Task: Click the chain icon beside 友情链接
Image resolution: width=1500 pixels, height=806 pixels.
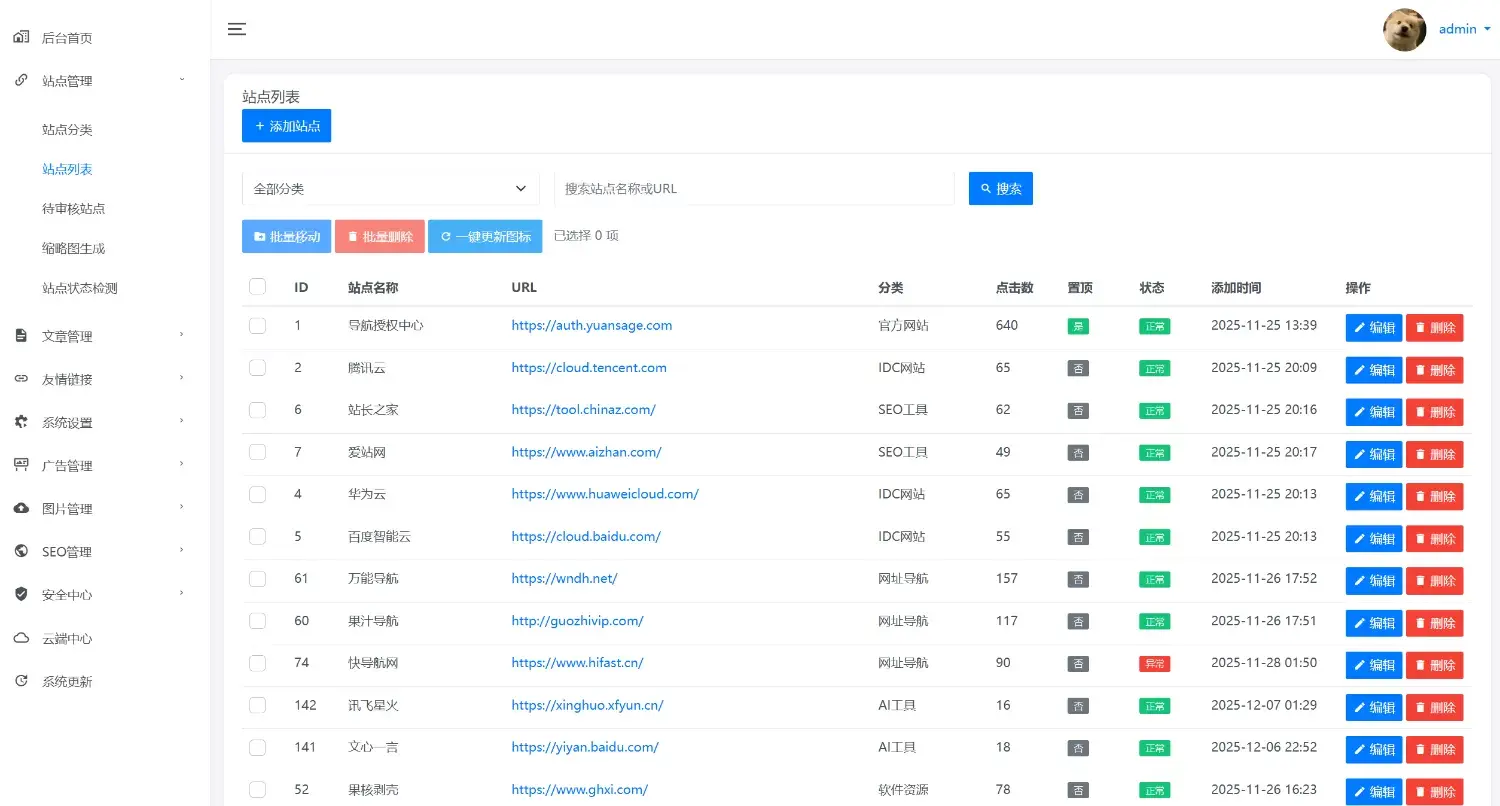Action: [x=21, y=379]
